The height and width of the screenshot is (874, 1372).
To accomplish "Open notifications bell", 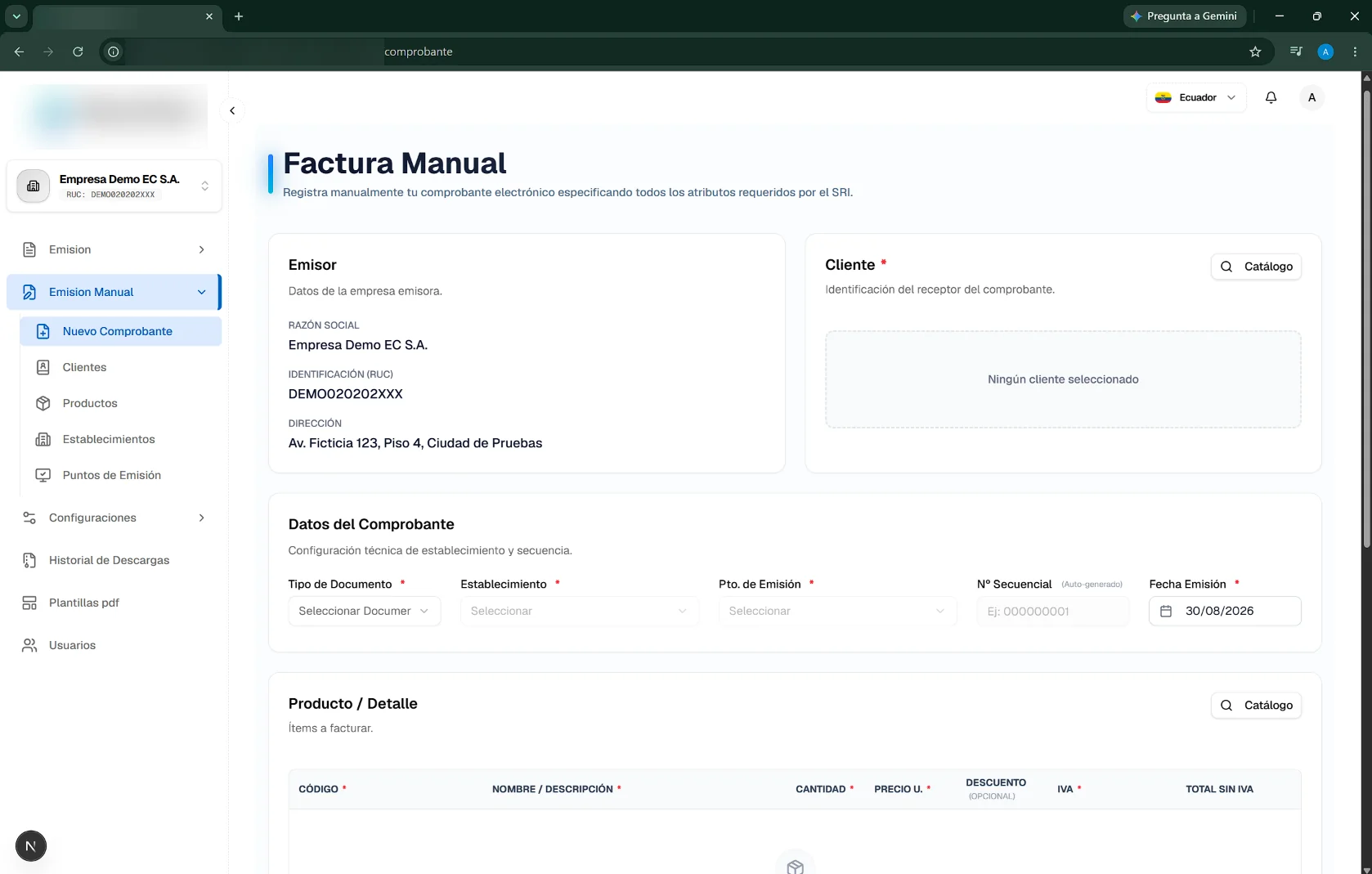I will (1271, 97).
